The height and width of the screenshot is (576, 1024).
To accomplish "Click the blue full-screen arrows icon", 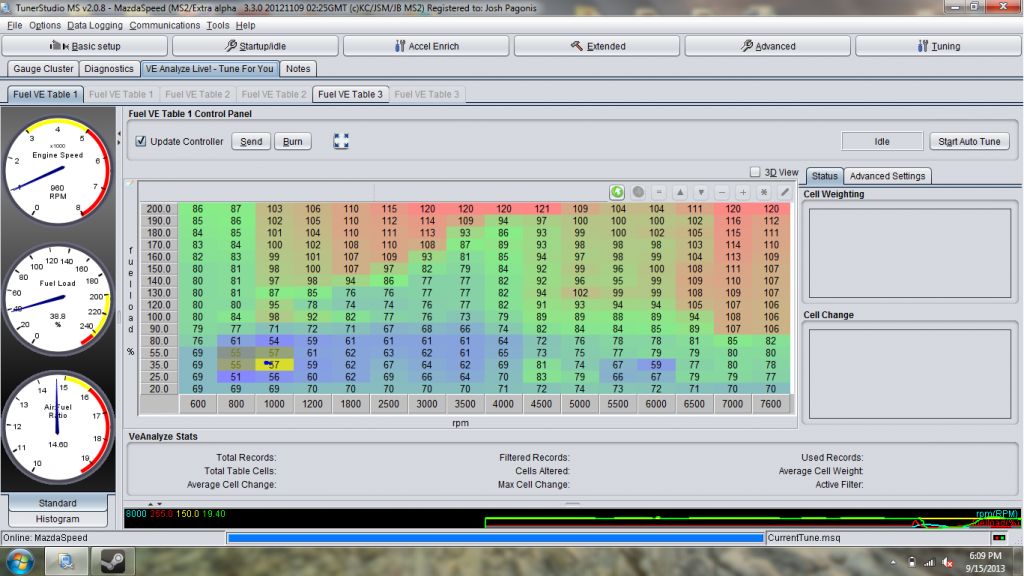I will click(341, 141).
